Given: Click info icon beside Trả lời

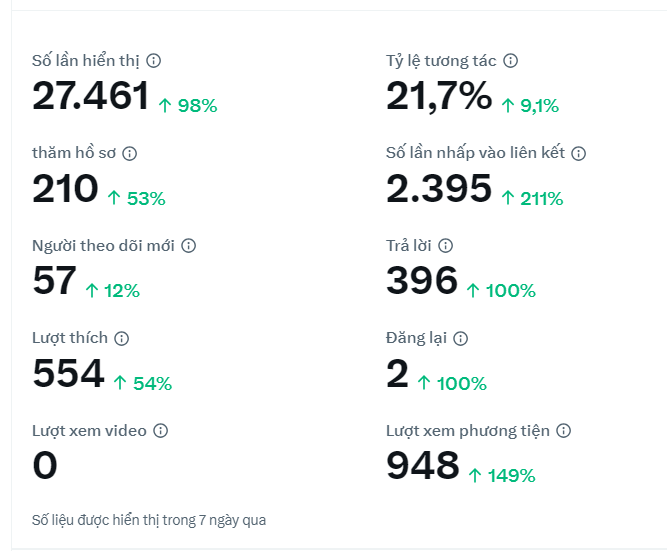Looking at the screenshot, I should (445, 246).
